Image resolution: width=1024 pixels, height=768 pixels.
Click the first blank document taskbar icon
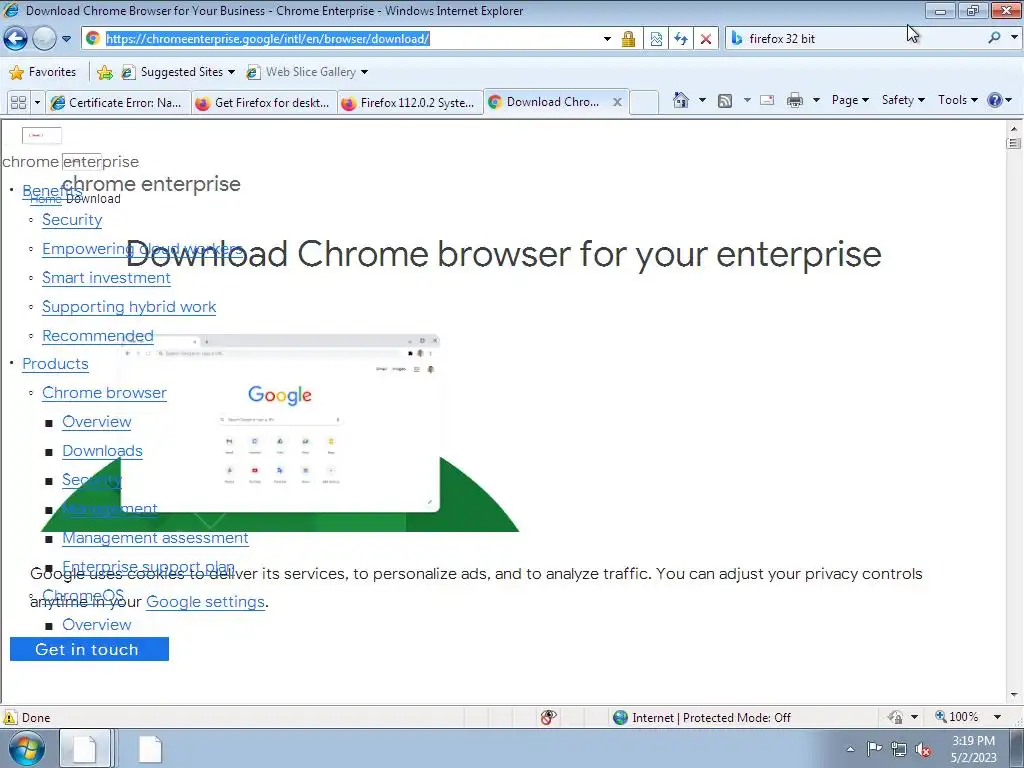pos(84,749)
